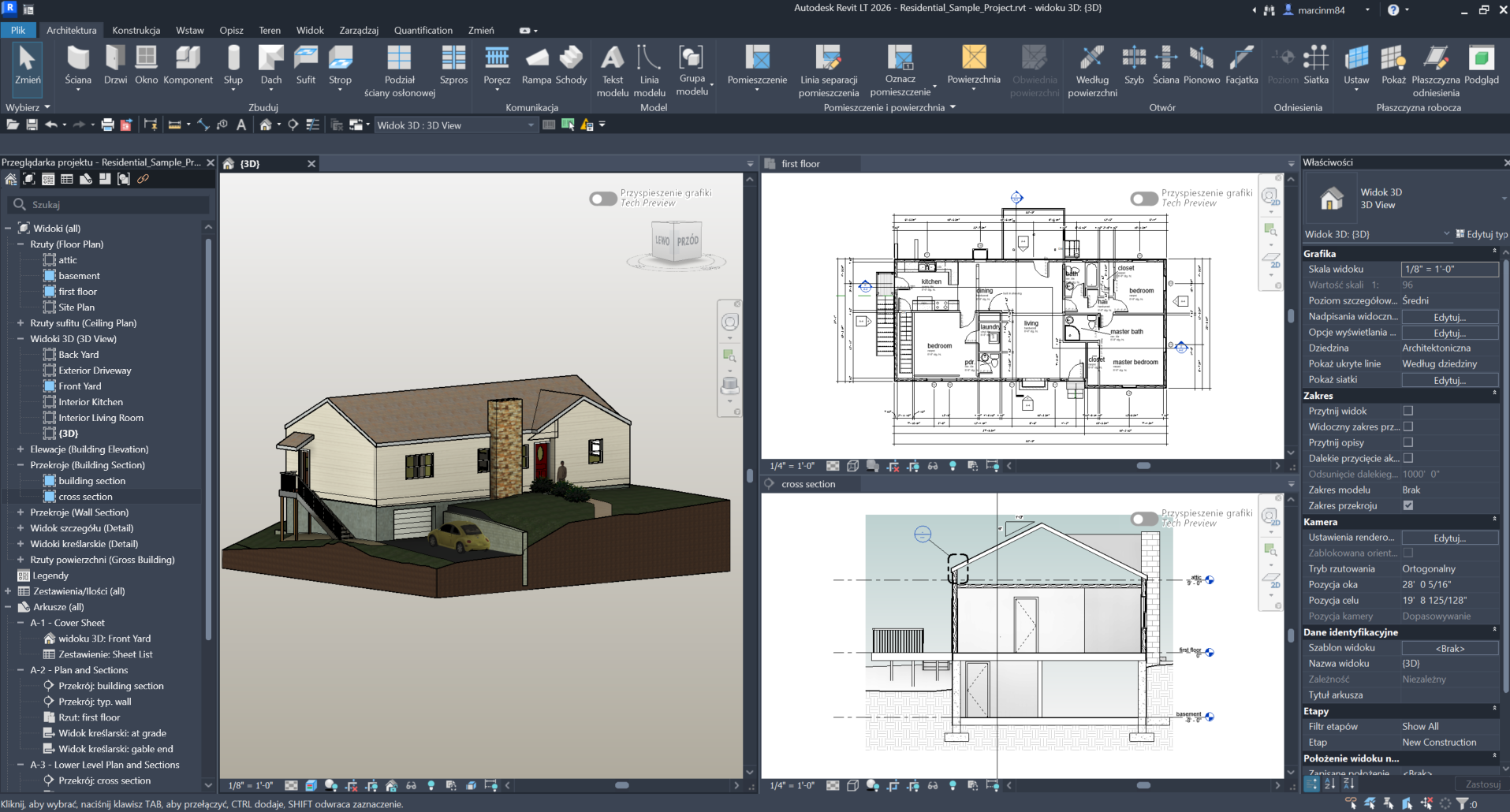Viewport: 1510px width, 812px height.
Task: Switch to the Wstaw ribbon tab
Action: tap(190, 30)
